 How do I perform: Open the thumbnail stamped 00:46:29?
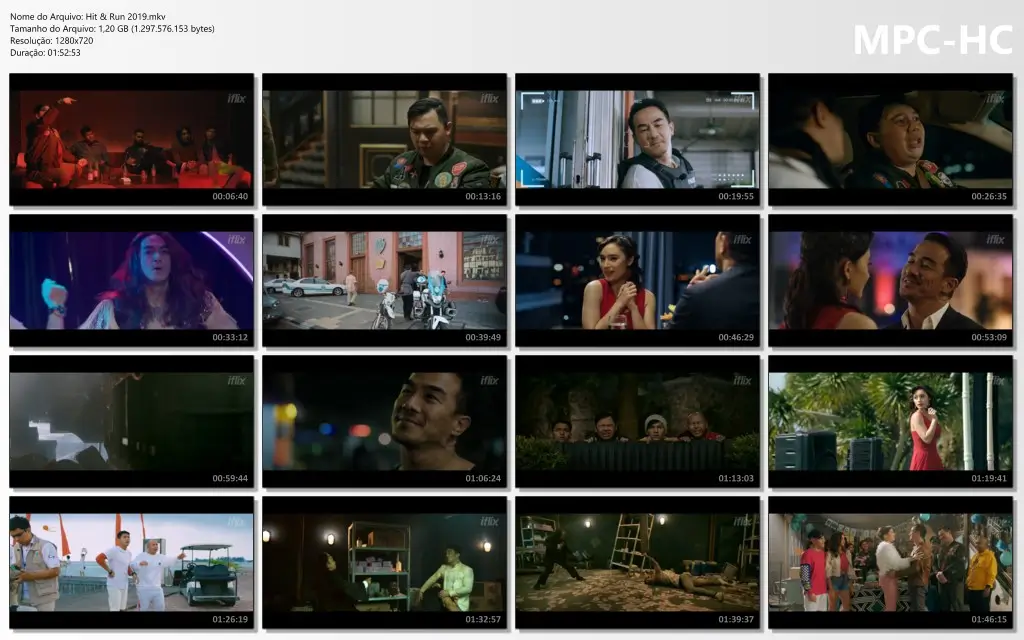click(x=637, y=280)
